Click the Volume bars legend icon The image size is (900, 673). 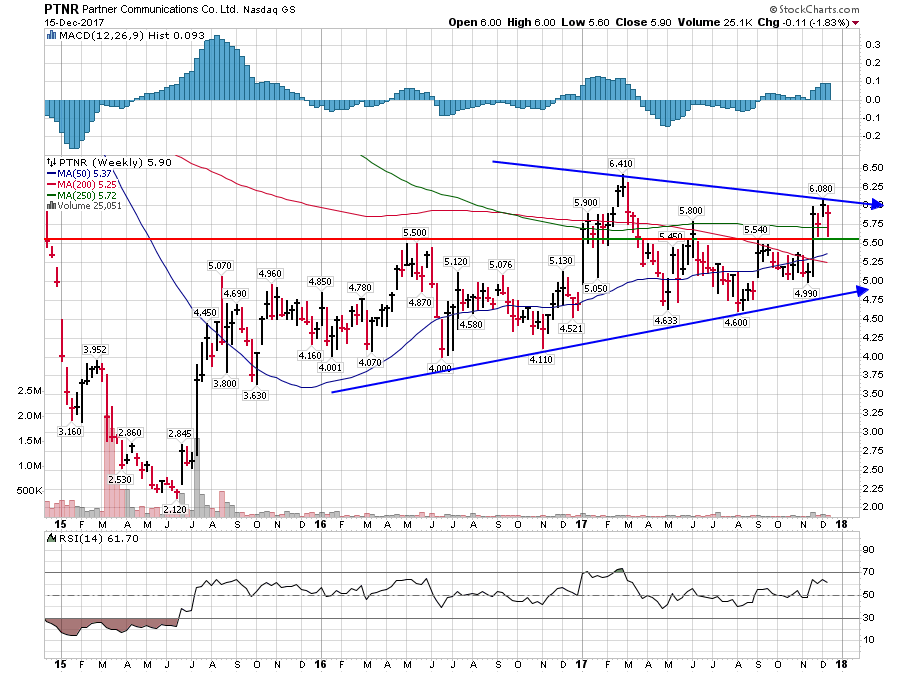pyautogui.click(x=50, y=205)
